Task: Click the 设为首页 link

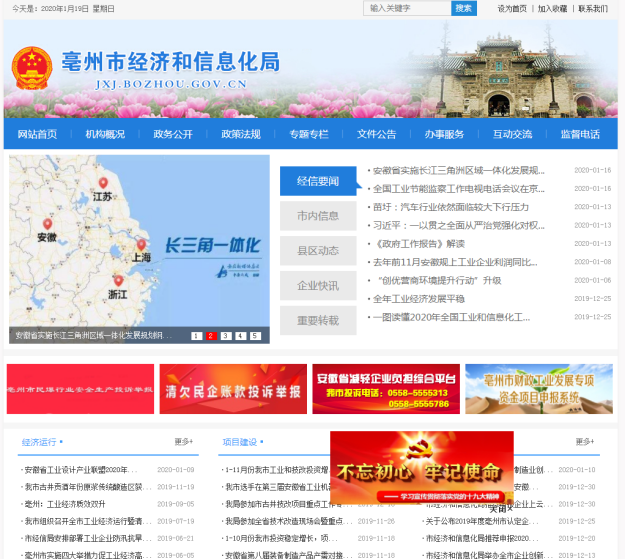Action: click(512, 8)
